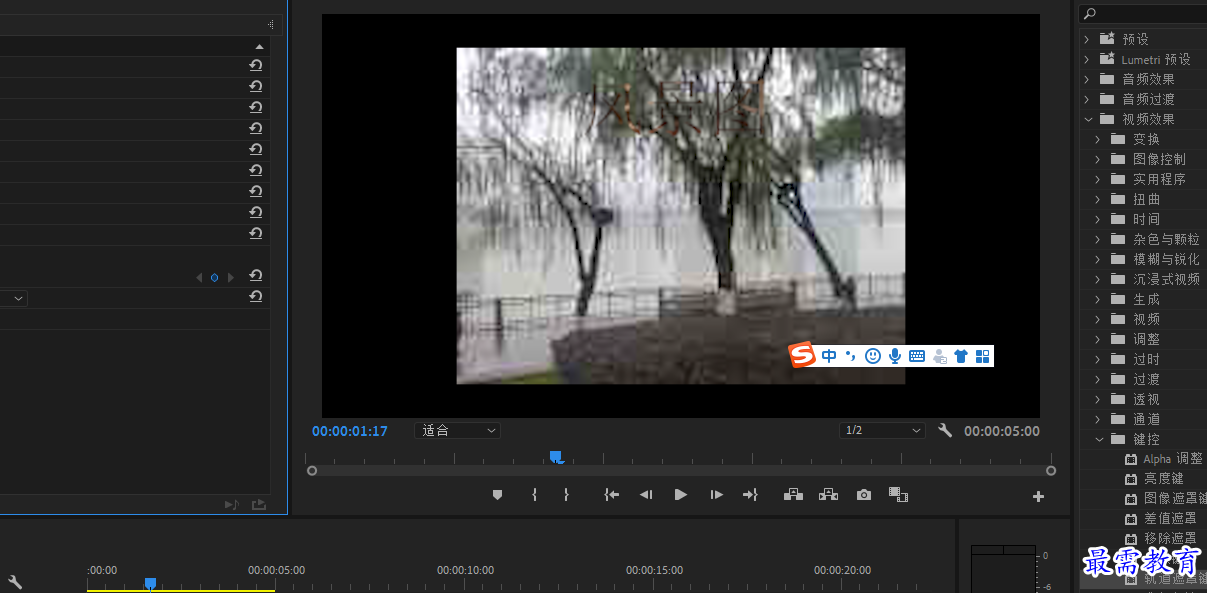1207x593 pixels.
Task: Jump to the In point
Action: pos(612,495)
